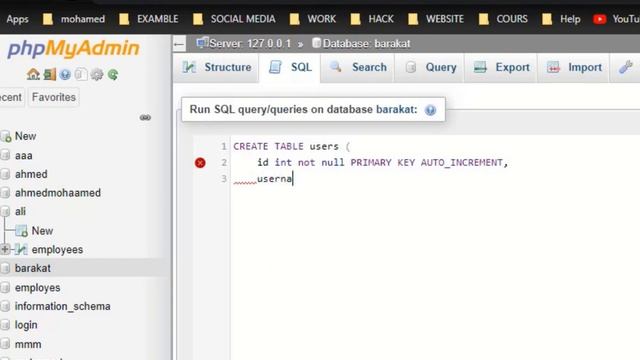Open the Search tab

[x=358, y=67]
